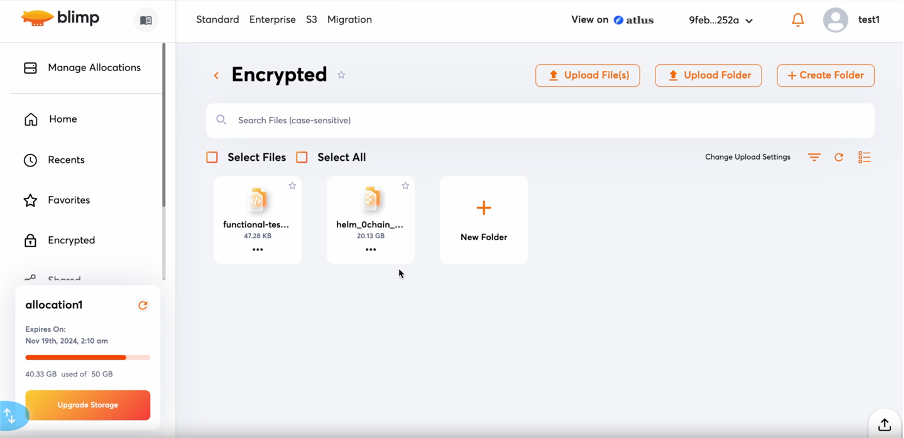Toggle the sidebar collapse icon
Screen dimensions: 904x438
click(146, 20)
